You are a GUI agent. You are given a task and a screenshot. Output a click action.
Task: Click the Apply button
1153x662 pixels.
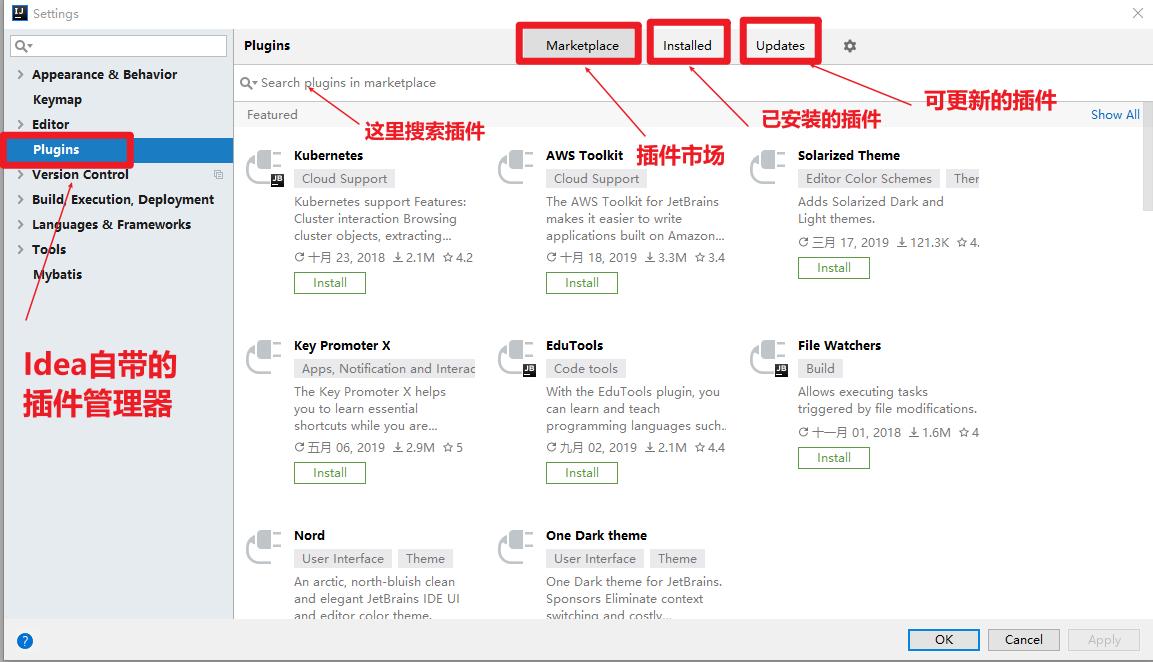pyautogui.click(x=1104, y=640)
